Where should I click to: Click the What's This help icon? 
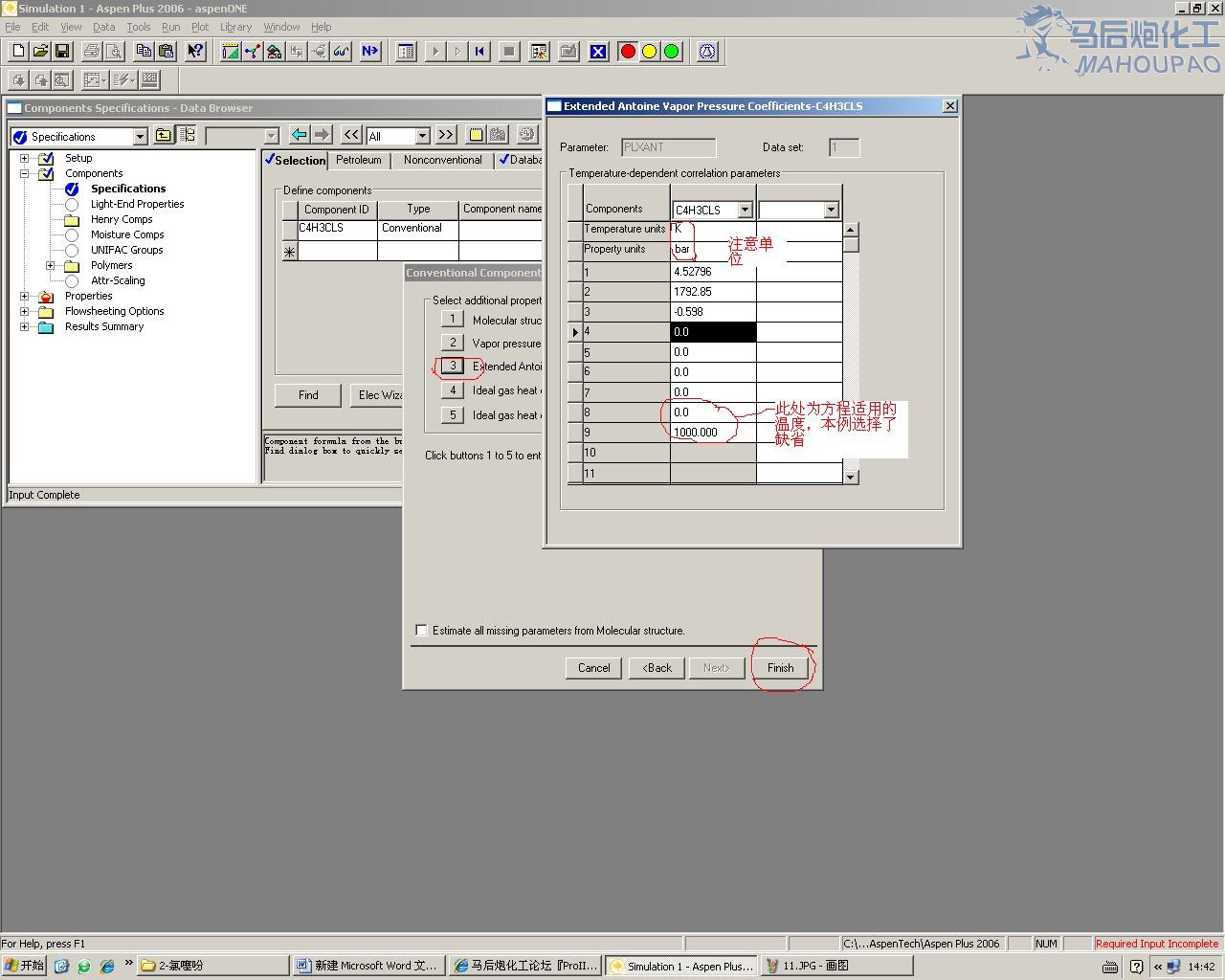click(x=195, y=51)
